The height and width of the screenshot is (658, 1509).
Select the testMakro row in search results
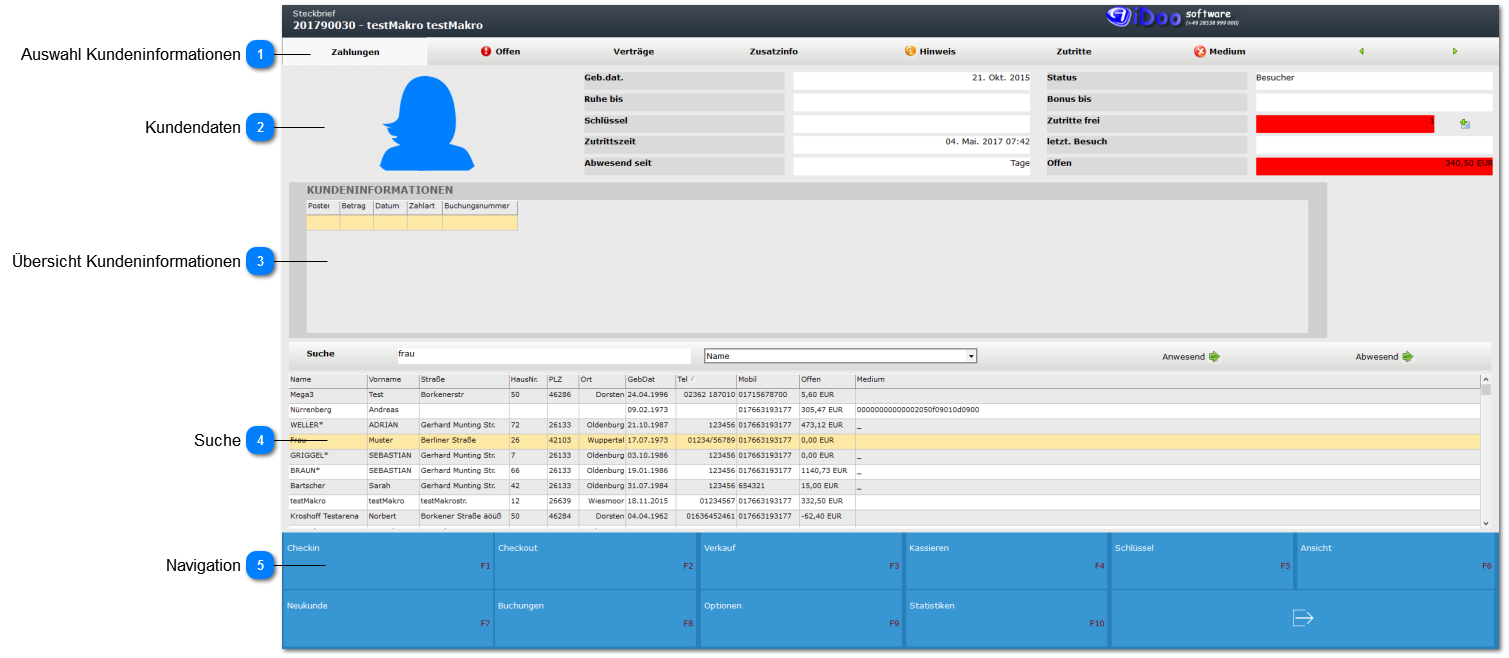pos(884,501)
